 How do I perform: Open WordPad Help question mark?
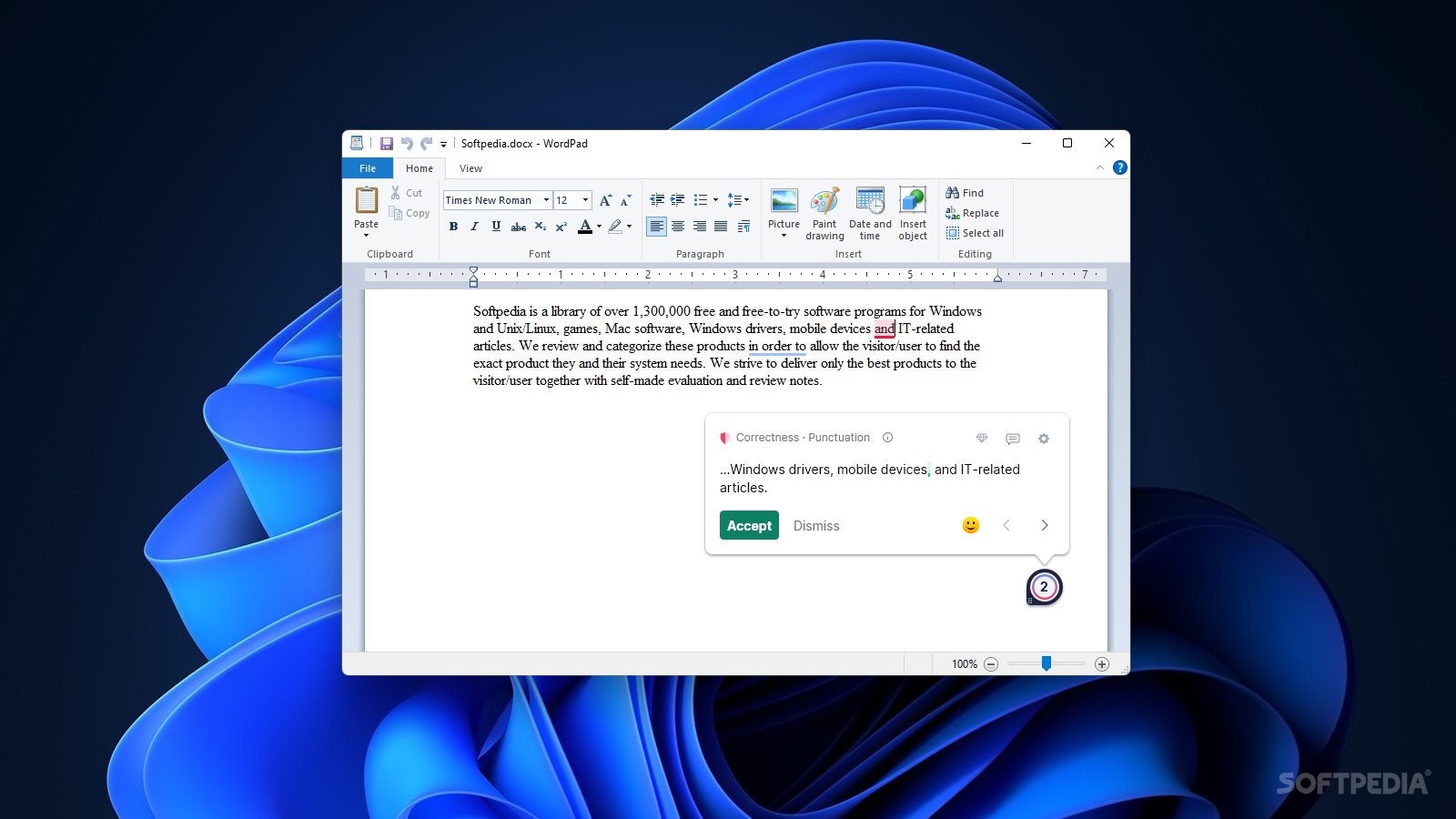click(x=1120, y=167)
